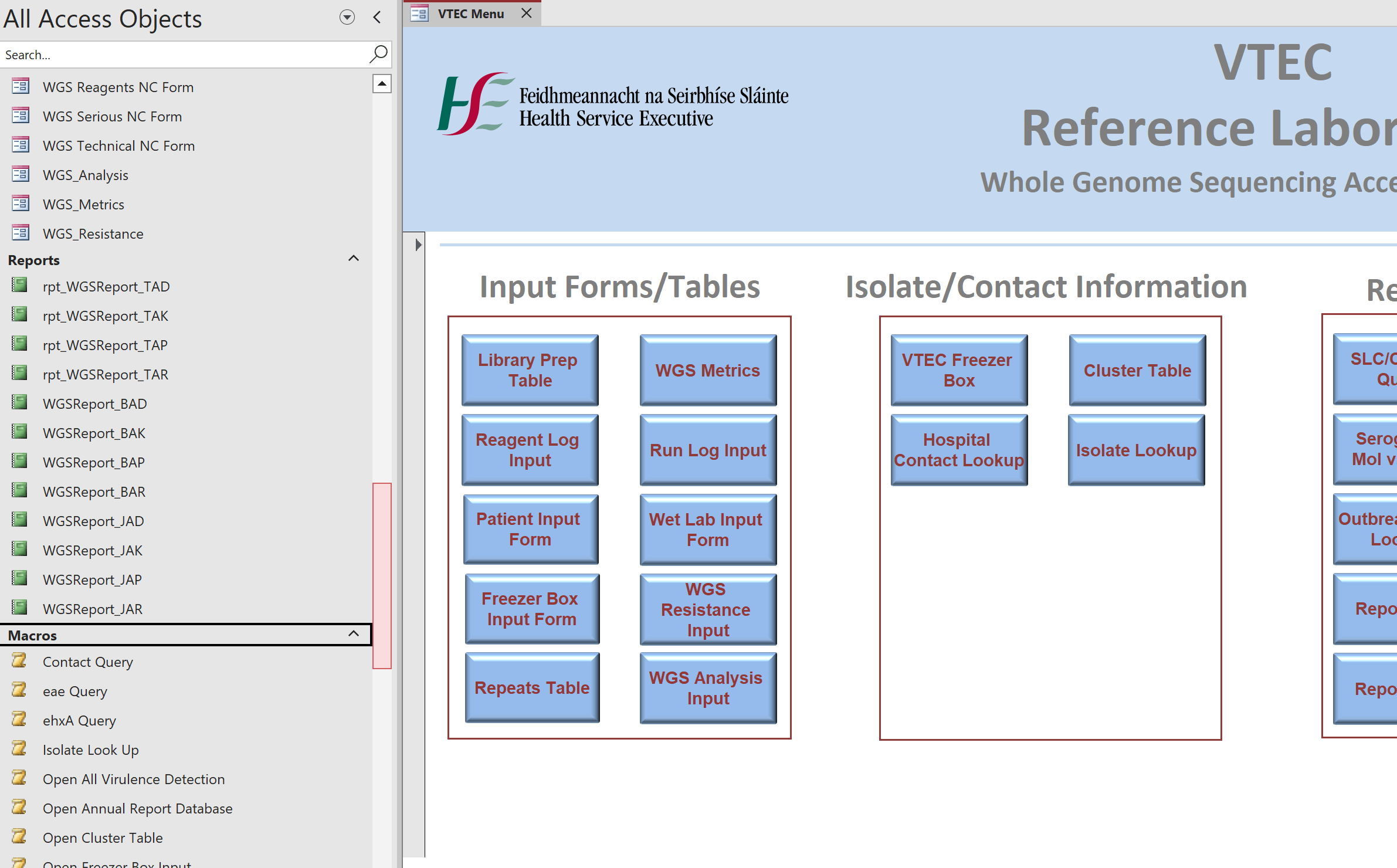This screenshot has height=868, width=1397.
Task: Select the WGS_Metrics form icon
Action: click(x=21, y=204)
